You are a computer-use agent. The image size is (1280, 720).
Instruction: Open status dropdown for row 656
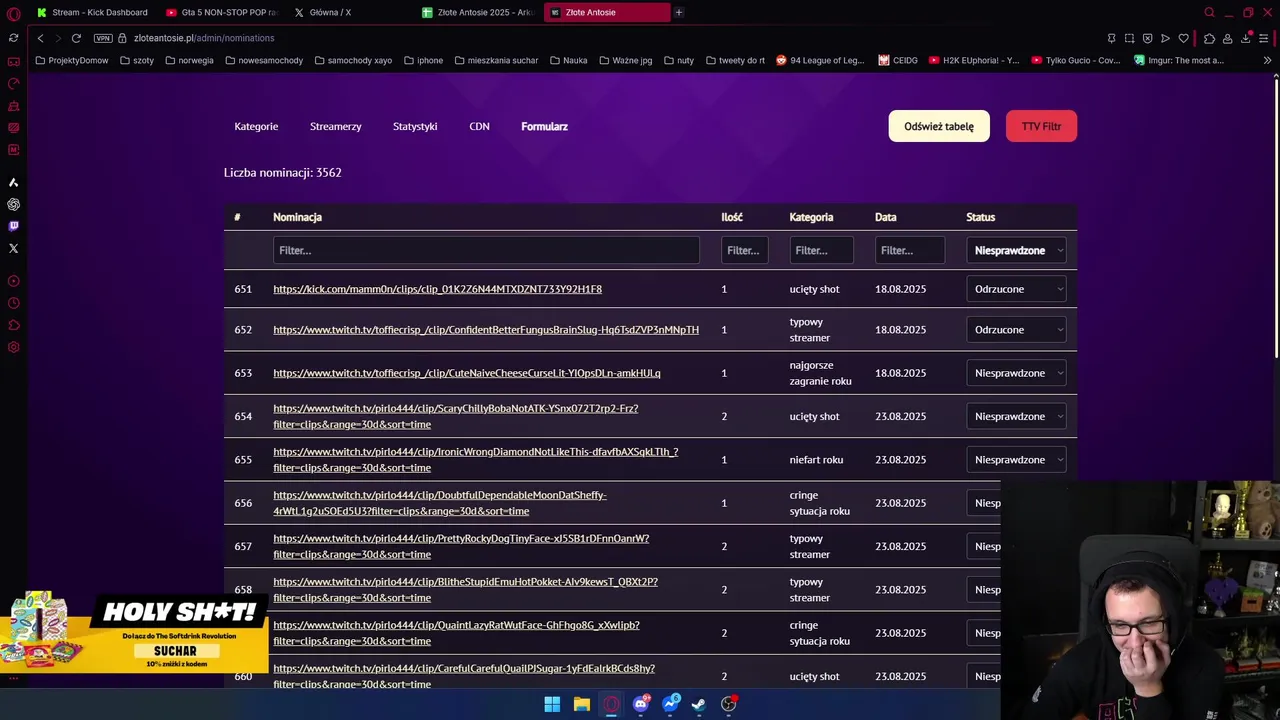(x=985, y=503)
